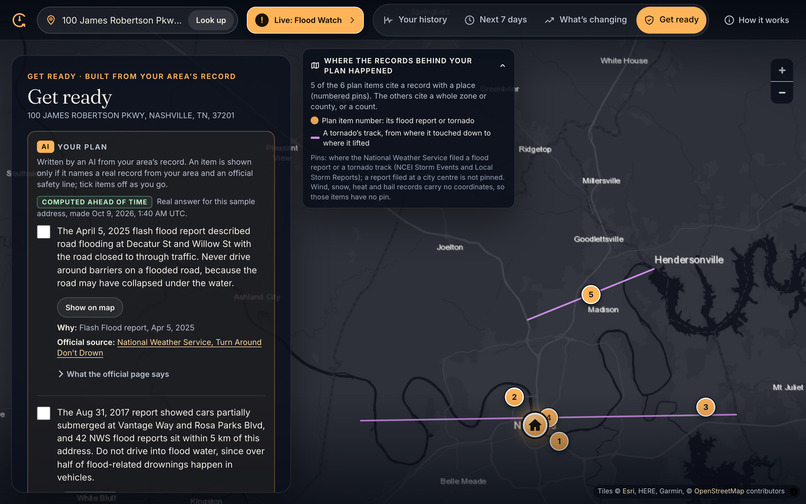806x504 pixels.
Task: Open the How it works page
Action: pos(757,20)
